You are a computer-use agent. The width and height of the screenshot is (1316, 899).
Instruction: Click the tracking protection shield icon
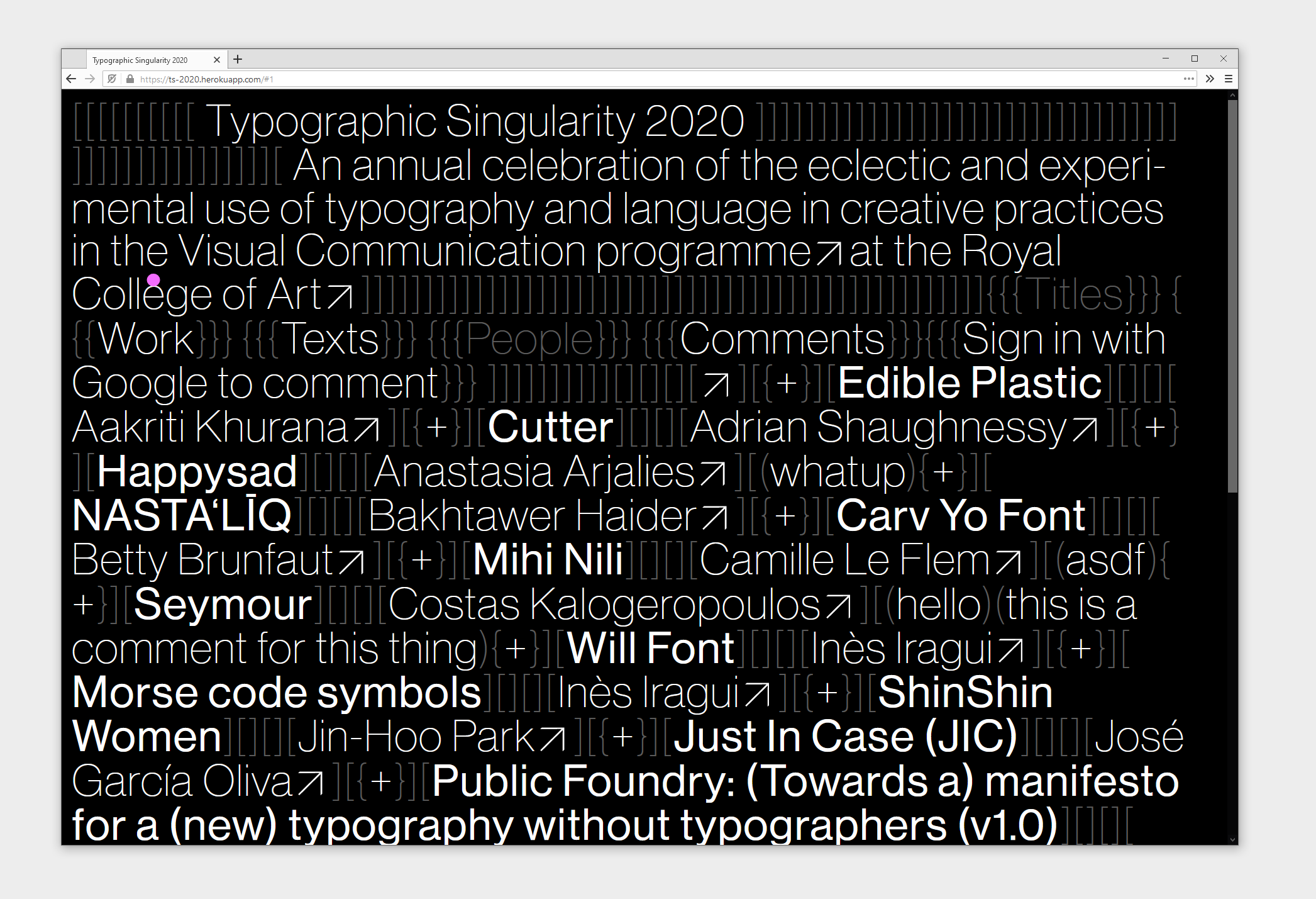click(x=112, y=79)
